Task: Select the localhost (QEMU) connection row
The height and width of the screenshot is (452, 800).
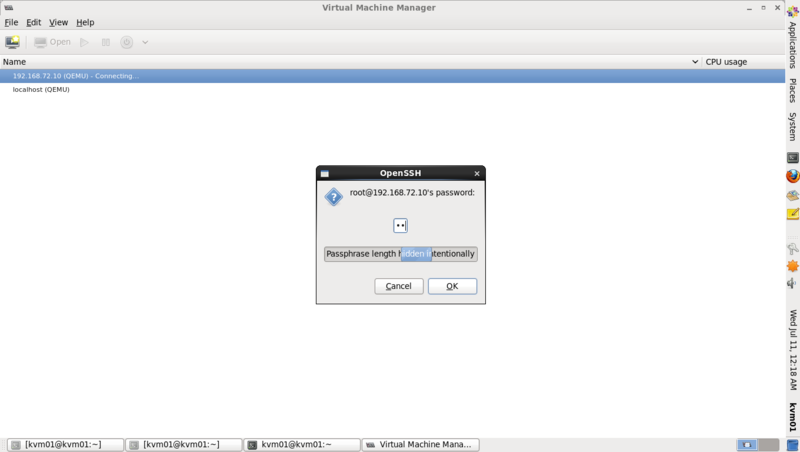Action: coord(392,89)
